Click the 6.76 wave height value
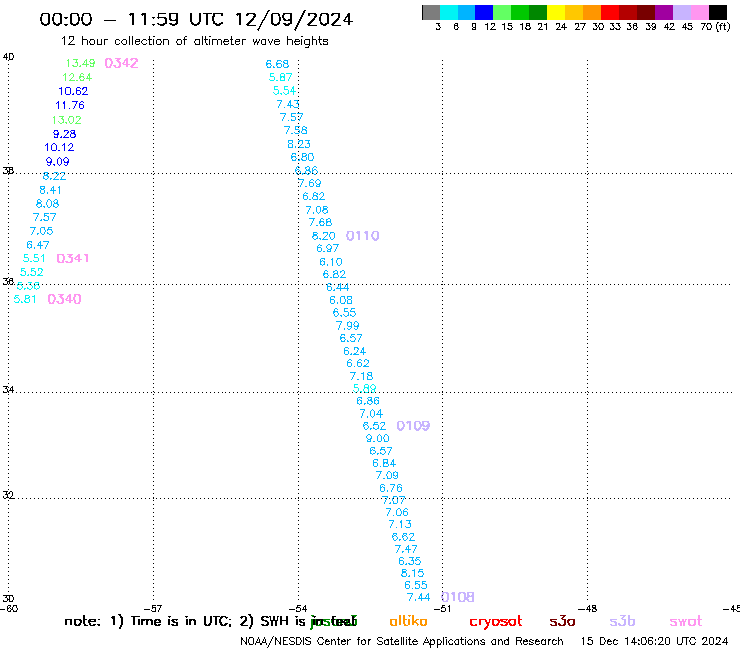 (x=391, y=488)
